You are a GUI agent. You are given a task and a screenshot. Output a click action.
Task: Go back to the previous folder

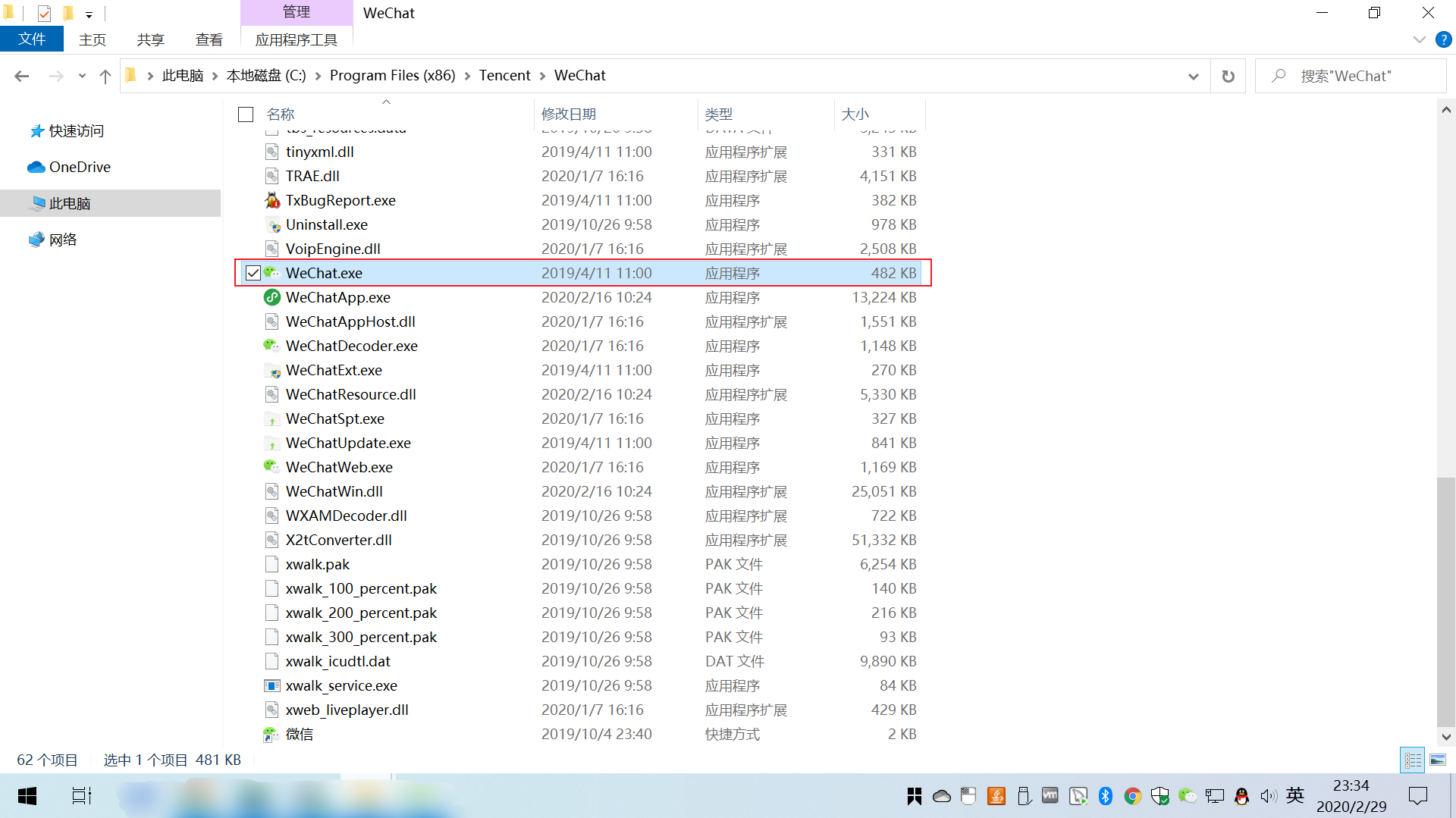[x=22, y=76]
